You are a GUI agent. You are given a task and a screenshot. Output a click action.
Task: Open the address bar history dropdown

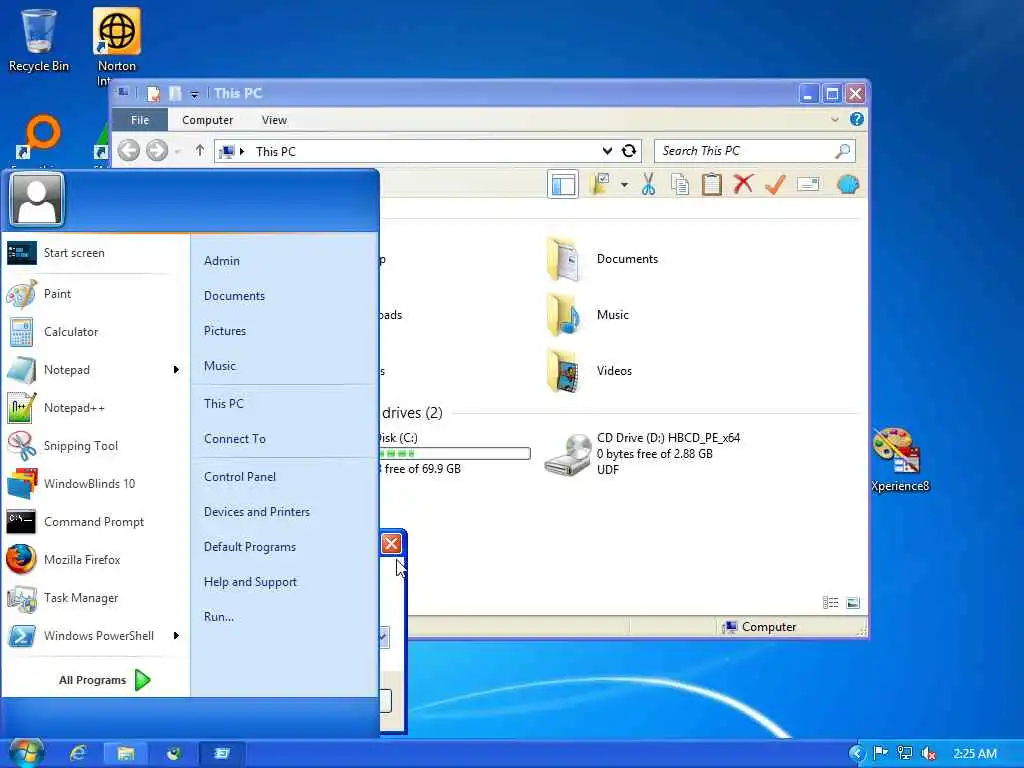[607, 151]
